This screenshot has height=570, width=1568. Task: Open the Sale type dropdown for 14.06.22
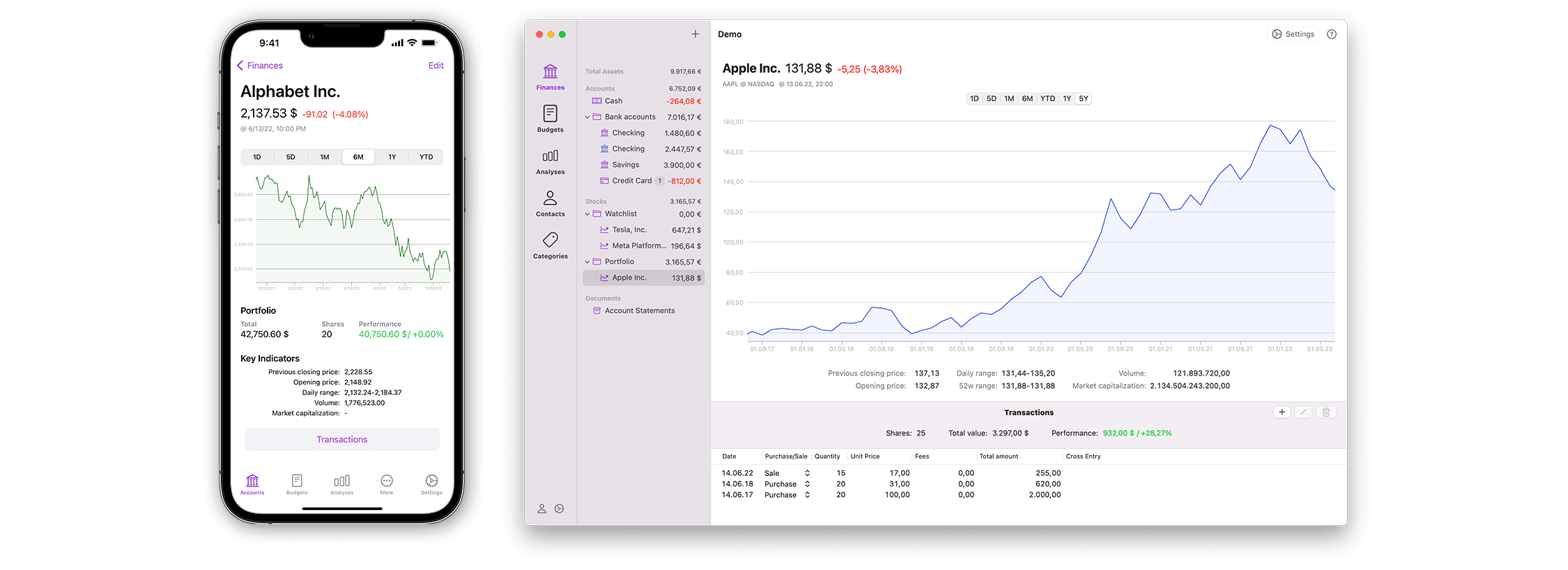[807, 473]
